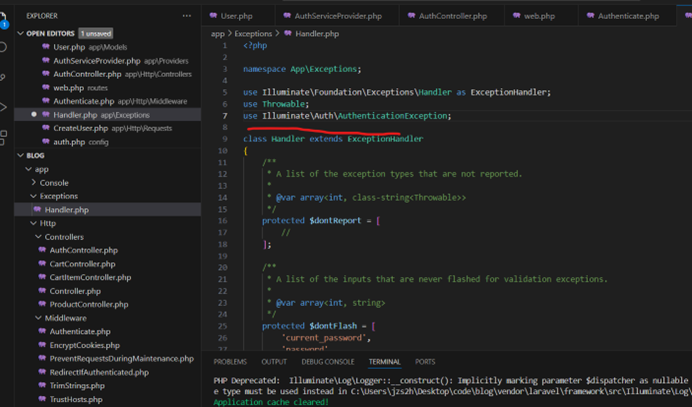692x407 pixels.
Task: Select Handler.php app\Exceptions in open editors
Action: [108, 115]
